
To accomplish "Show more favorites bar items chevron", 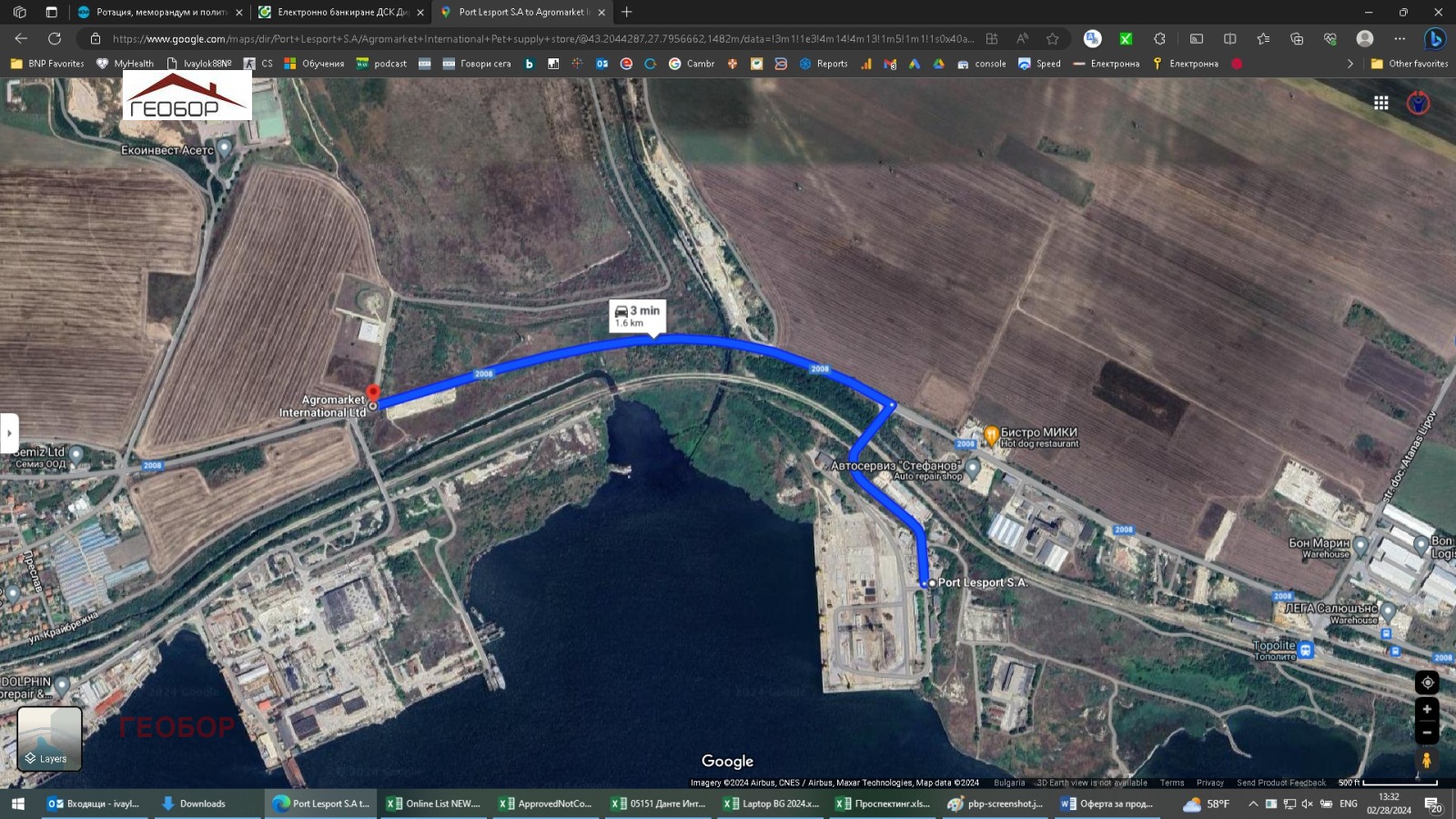I will click(x=1350, y=64).
